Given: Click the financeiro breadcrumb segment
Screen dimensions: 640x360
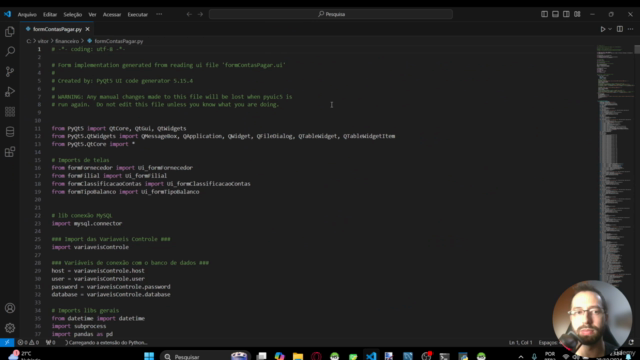Looking at the screenshot, I should [67, 41].
